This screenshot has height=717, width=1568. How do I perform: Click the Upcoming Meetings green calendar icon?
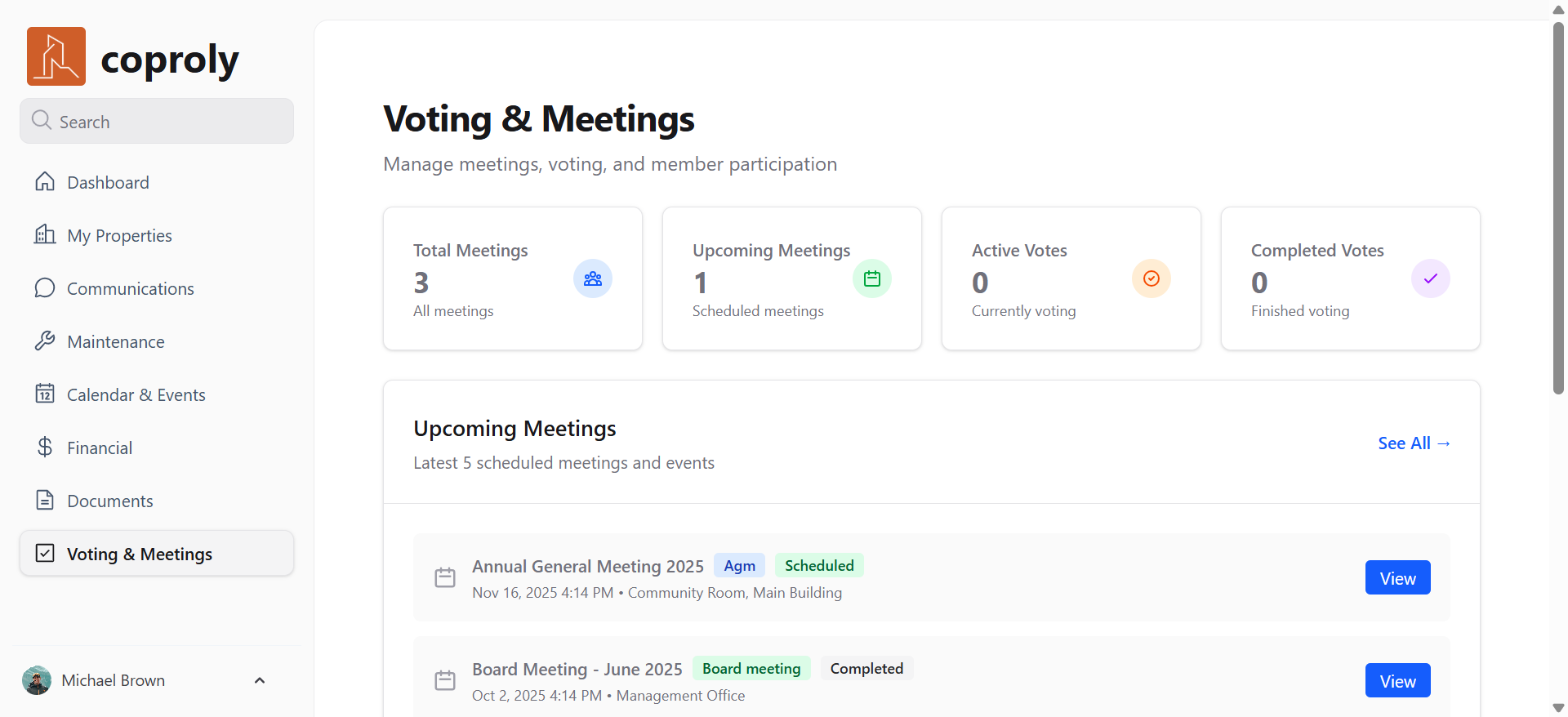871,278
